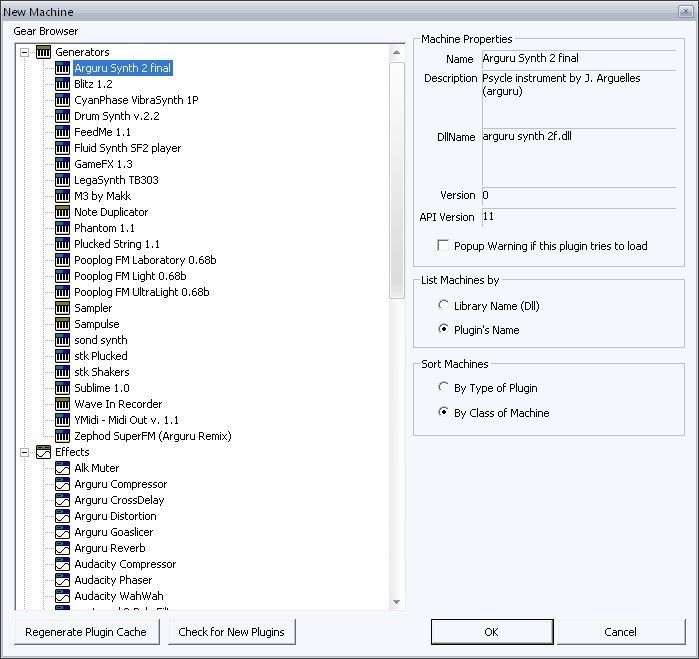This screenshot has height=659, width=699.
Task: Select the By Class of Machine option
Action: (445, 413)
